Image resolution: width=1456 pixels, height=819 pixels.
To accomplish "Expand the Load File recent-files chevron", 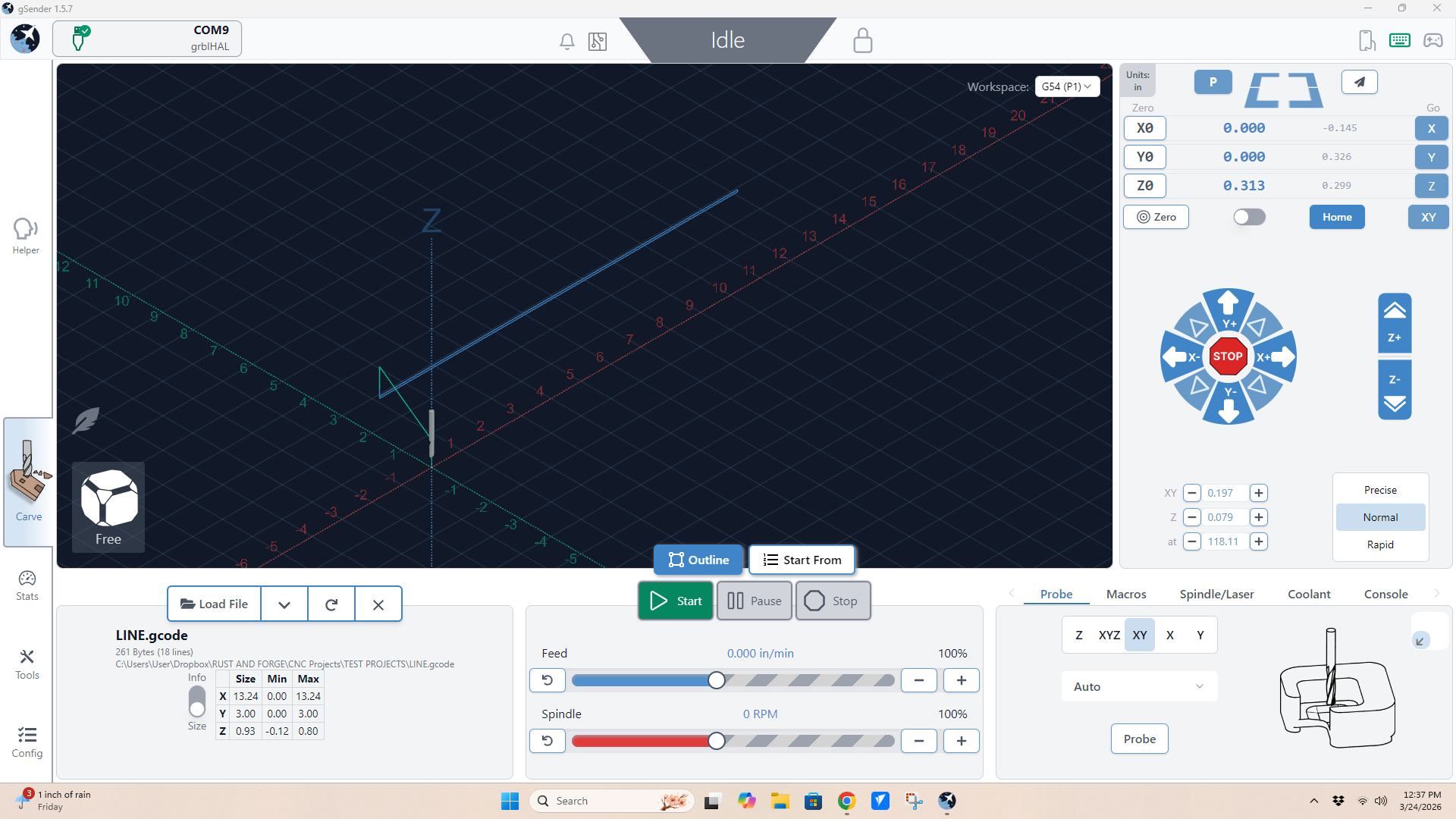I will pos(284,604).
